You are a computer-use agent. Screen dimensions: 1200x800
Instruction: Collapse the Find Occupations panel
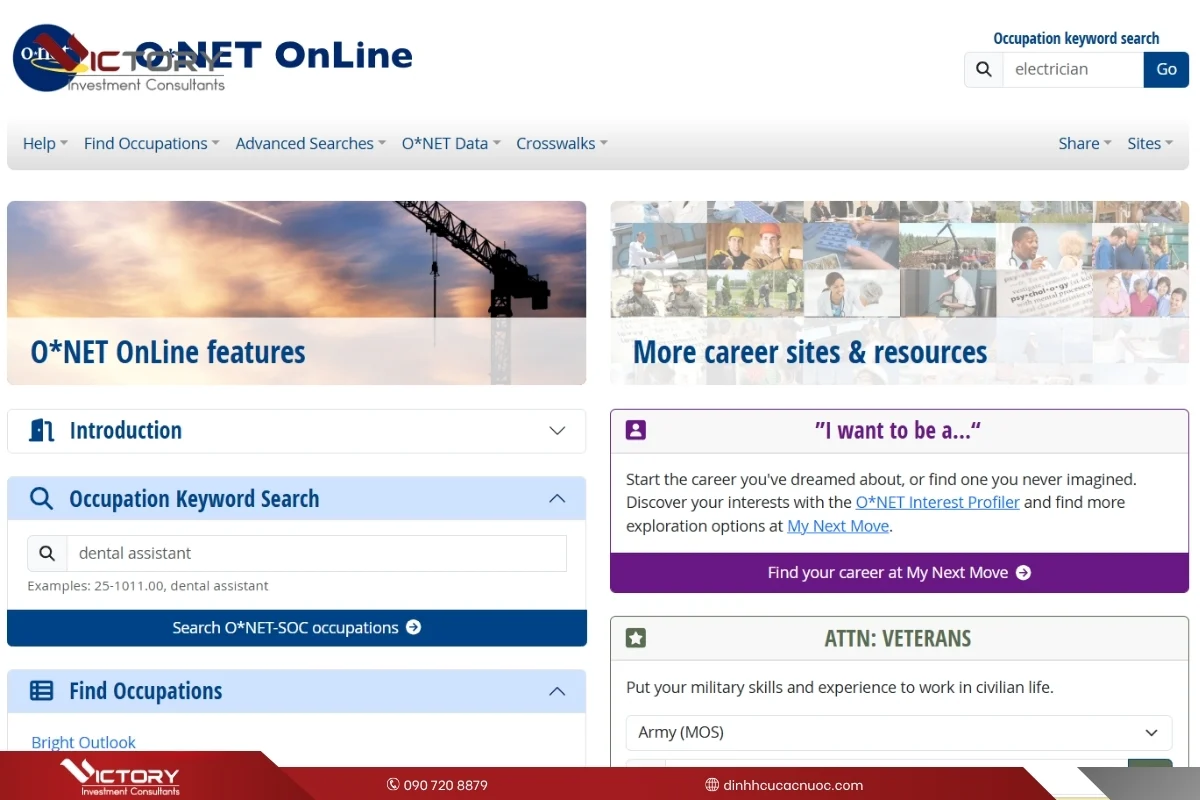(x=557, y=691)
